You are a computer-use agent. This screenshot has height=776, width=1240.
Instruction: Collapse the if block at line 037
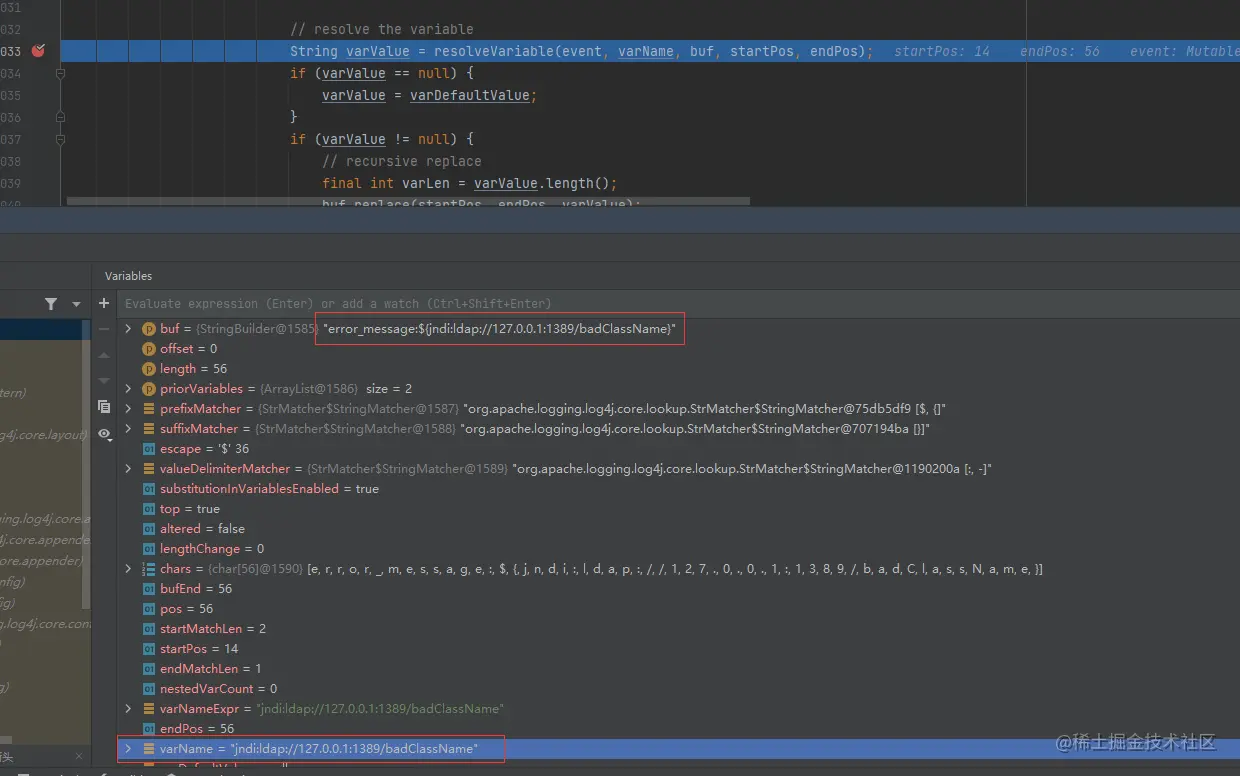pos(61,139)
